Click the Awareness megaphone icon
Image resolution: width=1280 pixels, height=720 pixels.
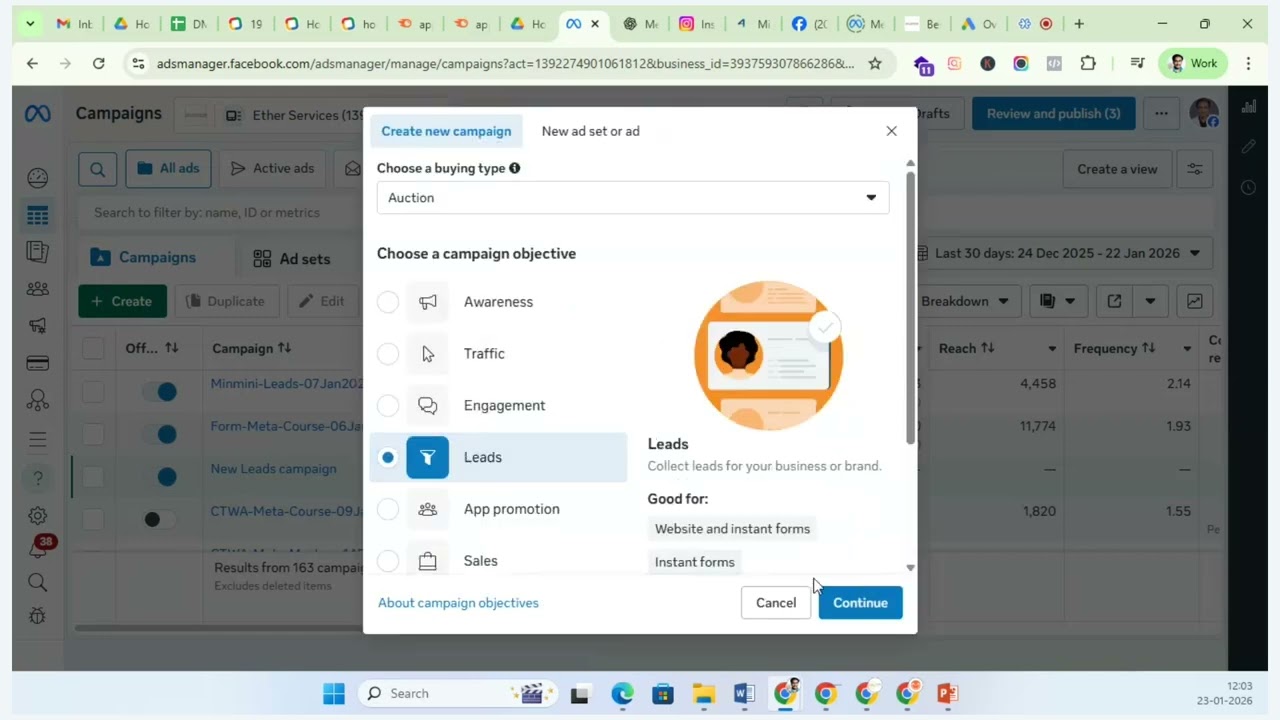[428, 302]
